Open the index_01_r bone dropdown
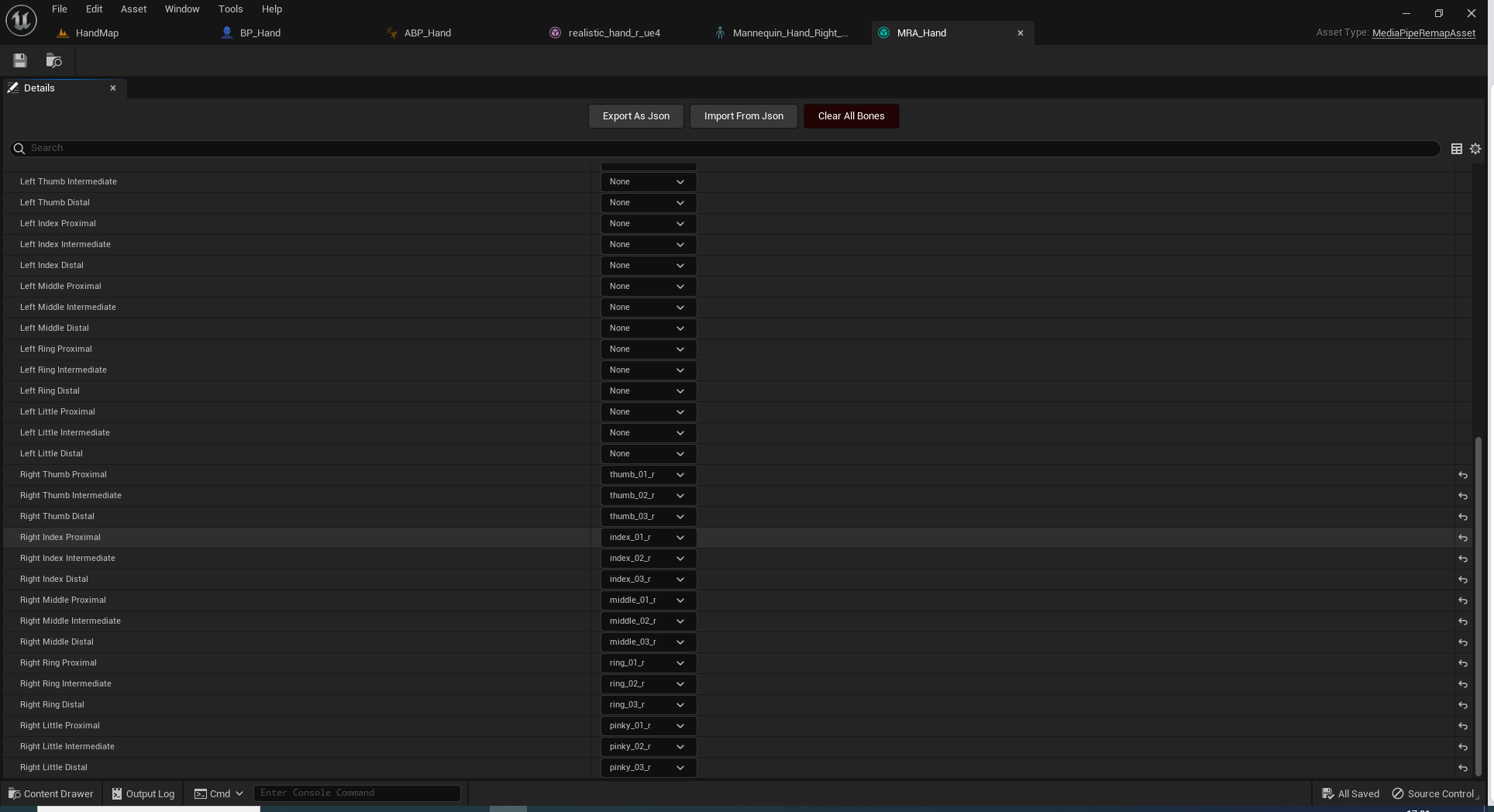Viewport: 1494px width, 812px height. coord(647,537)
